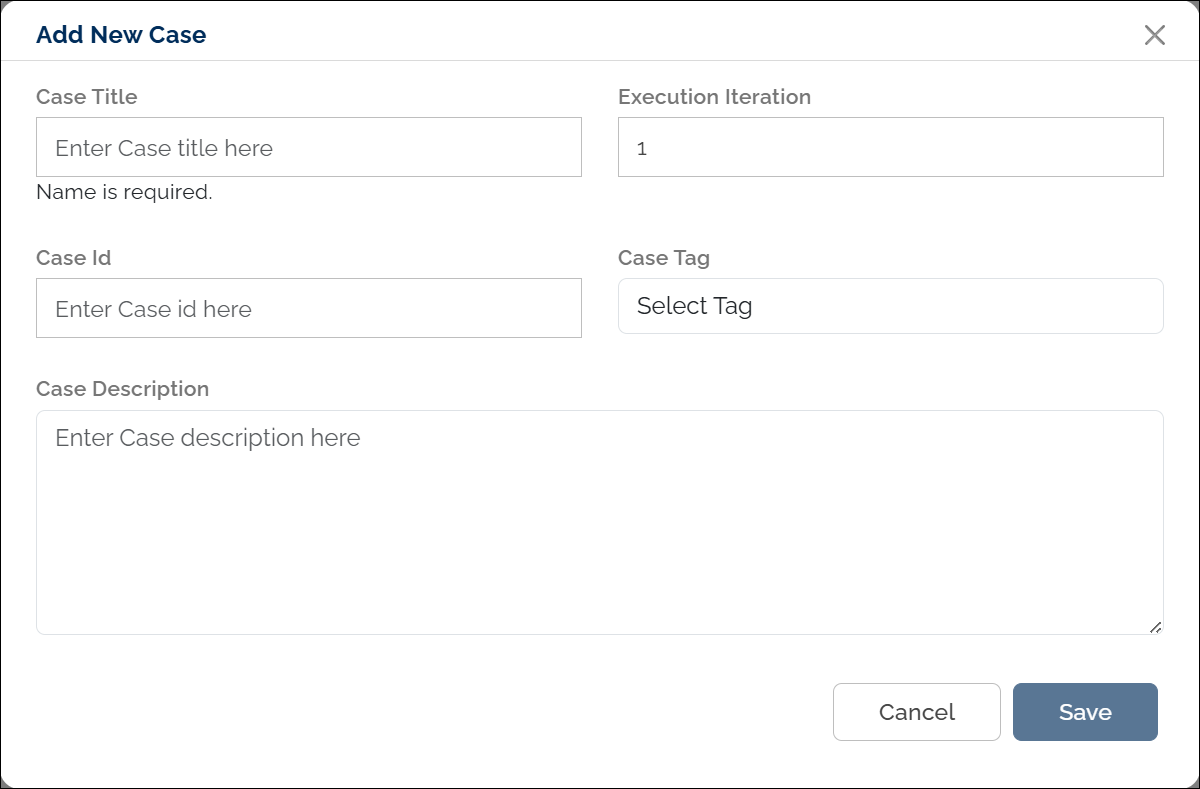Open the Select Tag dropdown
The height and width of the screenshot is (789, 1200).
(890, 306)
